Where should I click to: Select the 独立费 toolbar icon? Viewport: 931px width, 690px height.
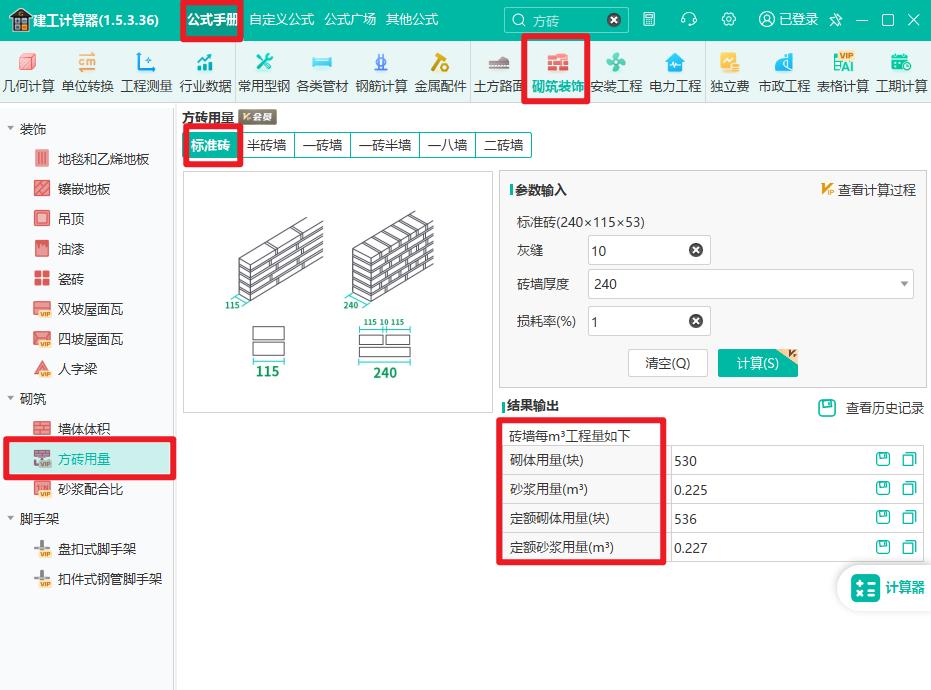(730, 72)
